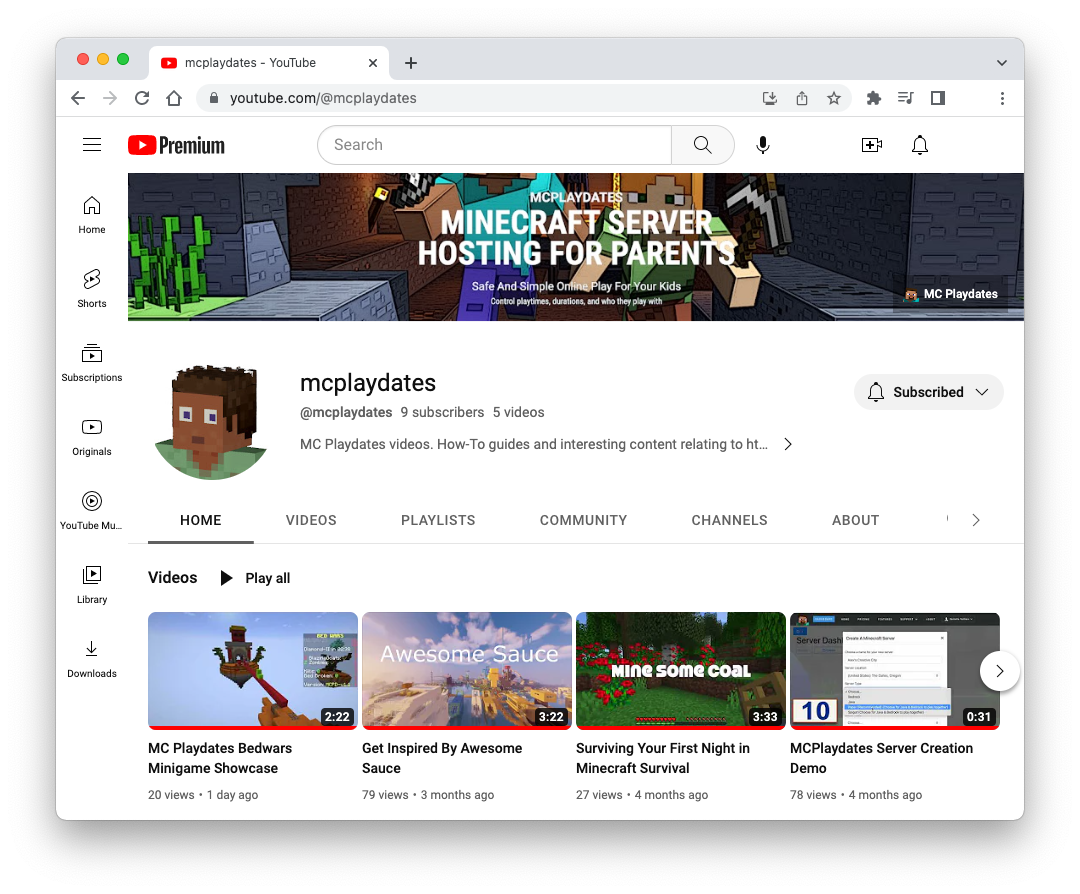View Downloads in the sidebar
This screenshot has width=1080, height=894.
pyautogui.click(x=91, y=659)
